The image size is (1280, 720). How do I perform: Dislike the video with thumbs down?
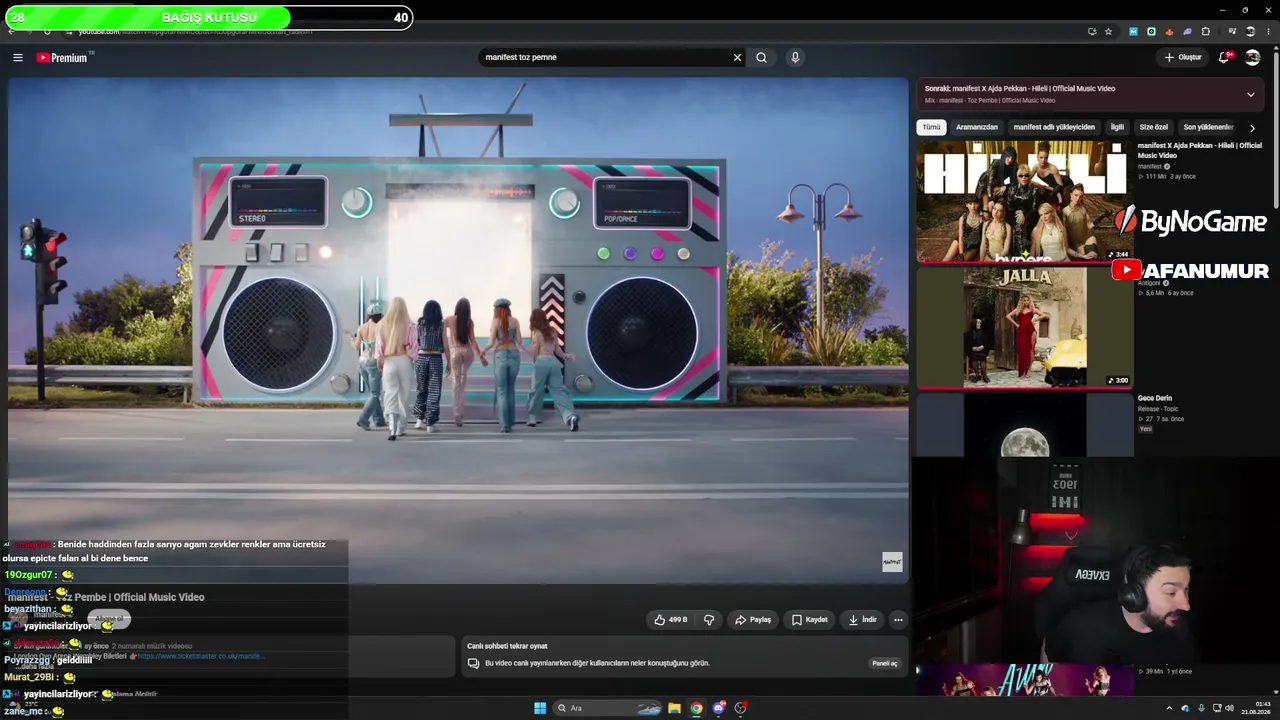coord(709,620)
